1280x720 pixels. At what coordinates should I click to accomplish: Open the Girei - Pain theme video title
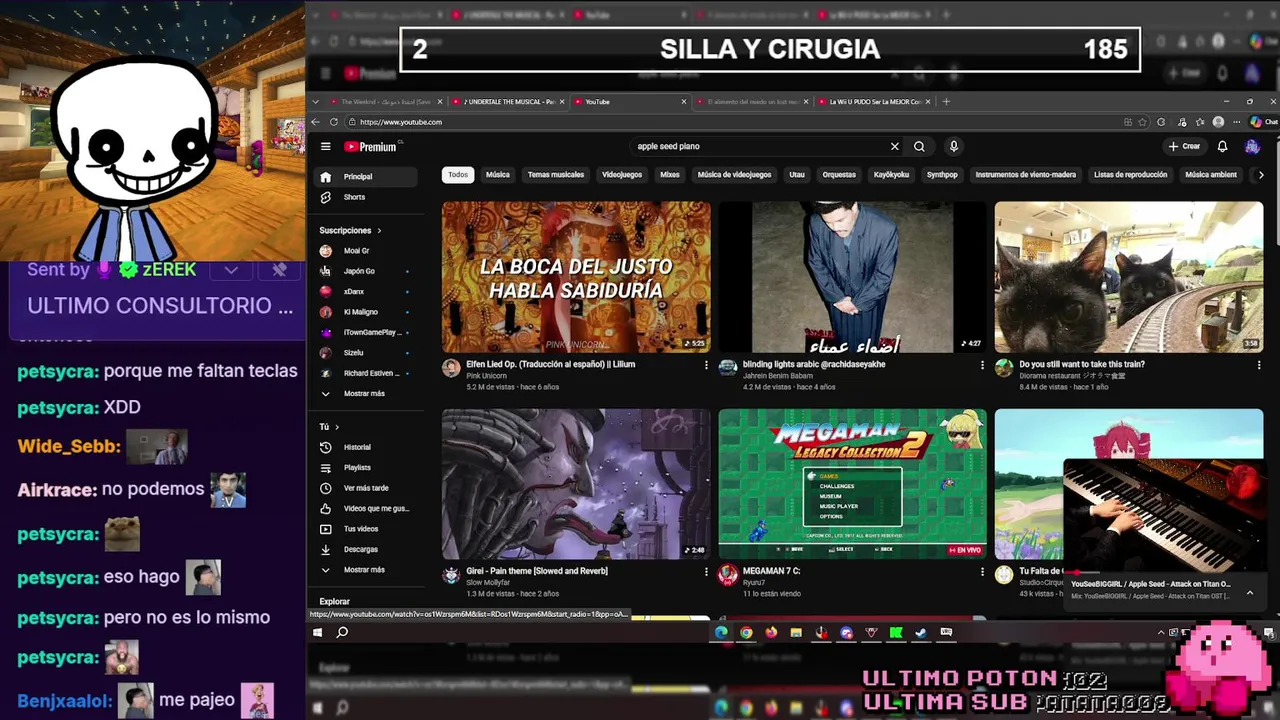[537, 571]
